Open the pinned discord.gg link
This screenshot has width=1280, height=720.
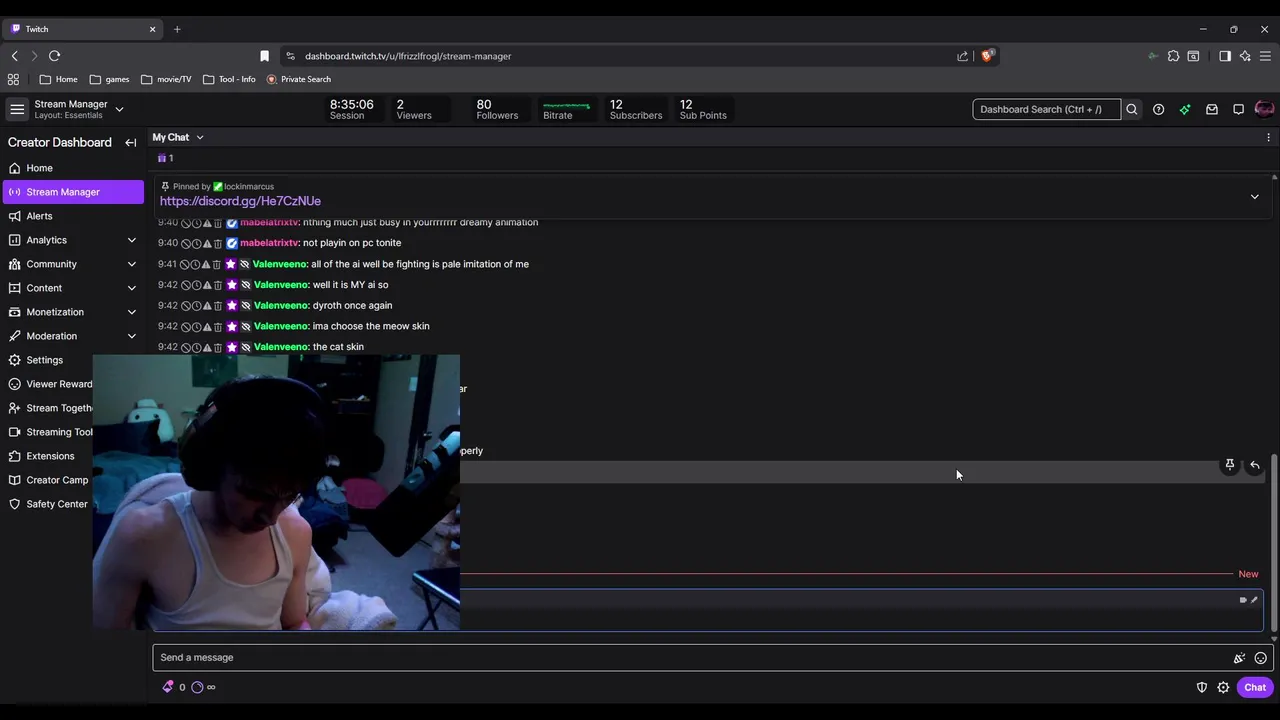pos(240,201)
